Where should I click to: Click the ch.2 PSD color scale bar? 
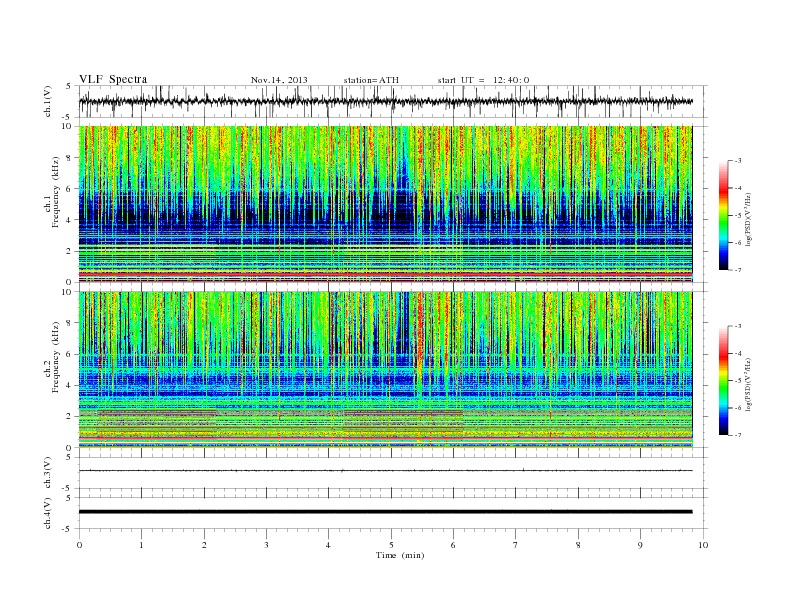point(723,380)
